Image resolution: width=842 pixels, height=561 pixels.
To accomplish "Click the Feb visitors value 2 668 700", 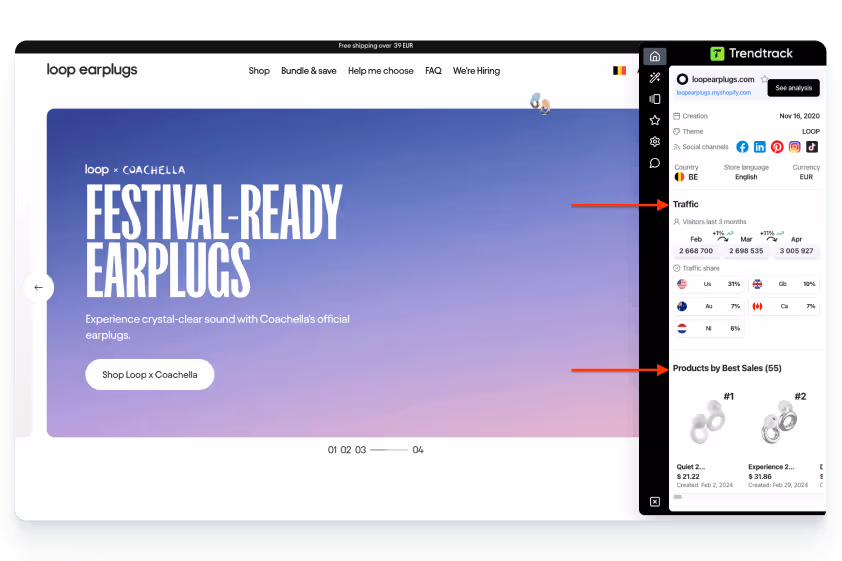I will pos(696,251).
